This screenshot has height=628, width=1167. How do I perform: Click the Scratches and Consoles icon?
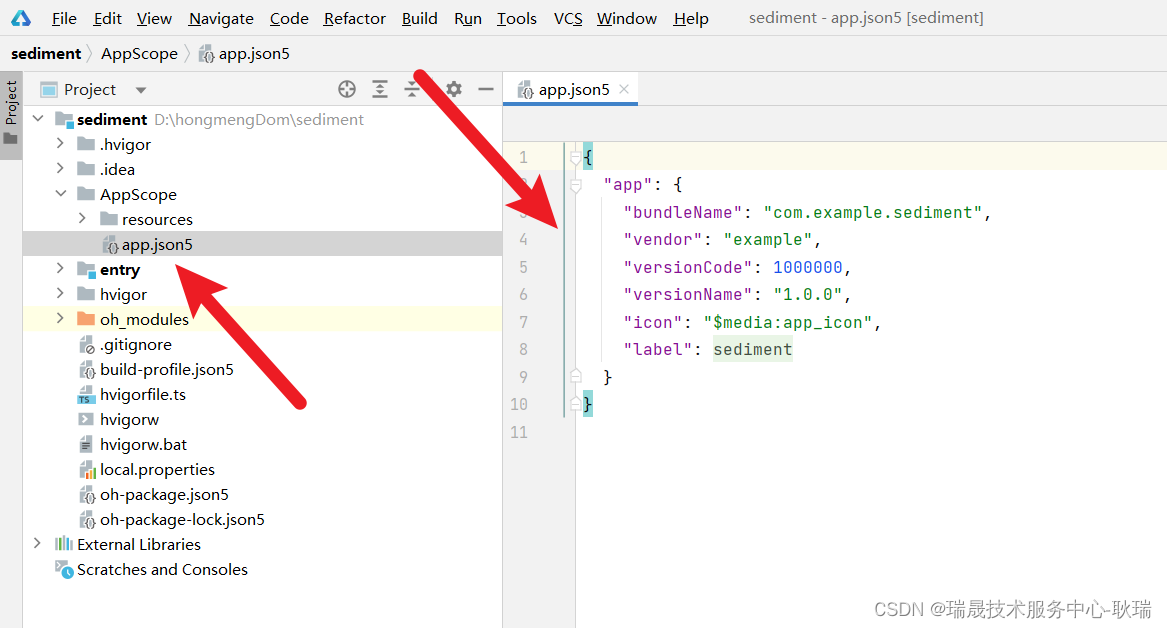[64, 569]
